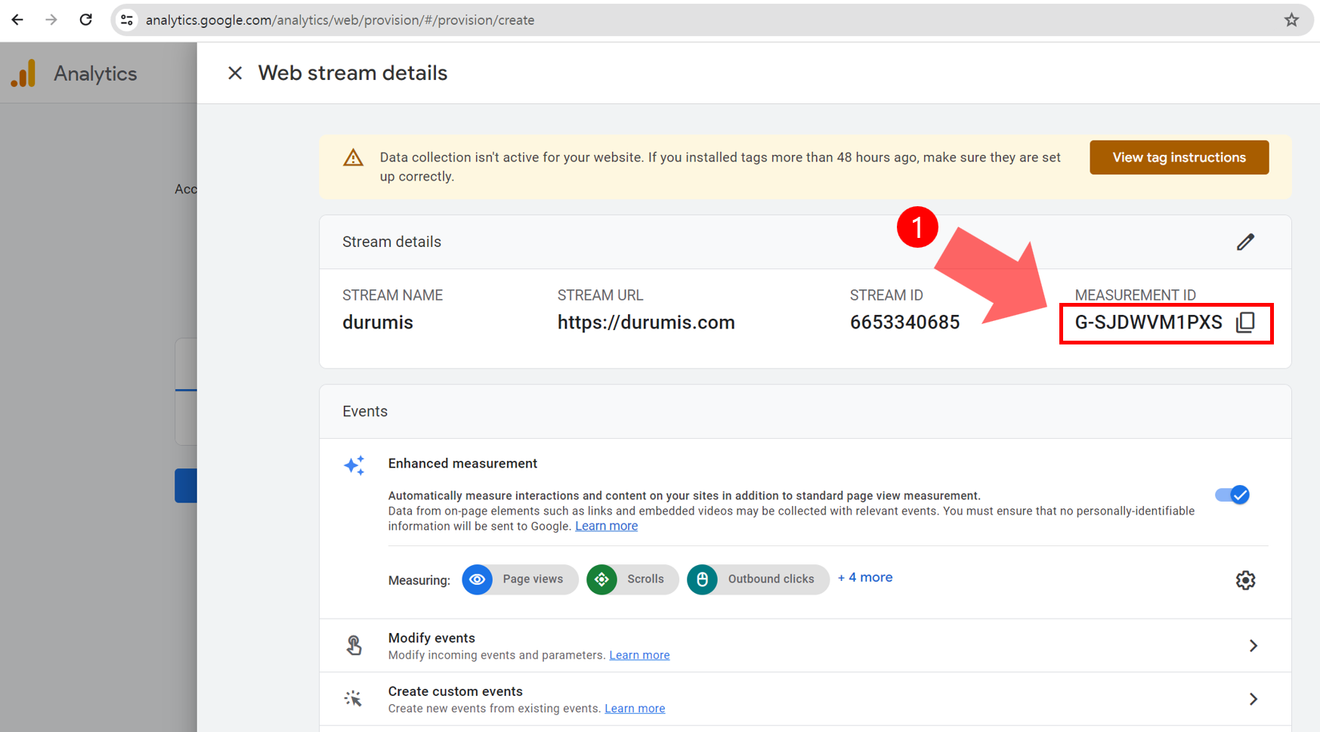Click the Modify events hand icon
1320x732 pixels.
coord(354,645)
